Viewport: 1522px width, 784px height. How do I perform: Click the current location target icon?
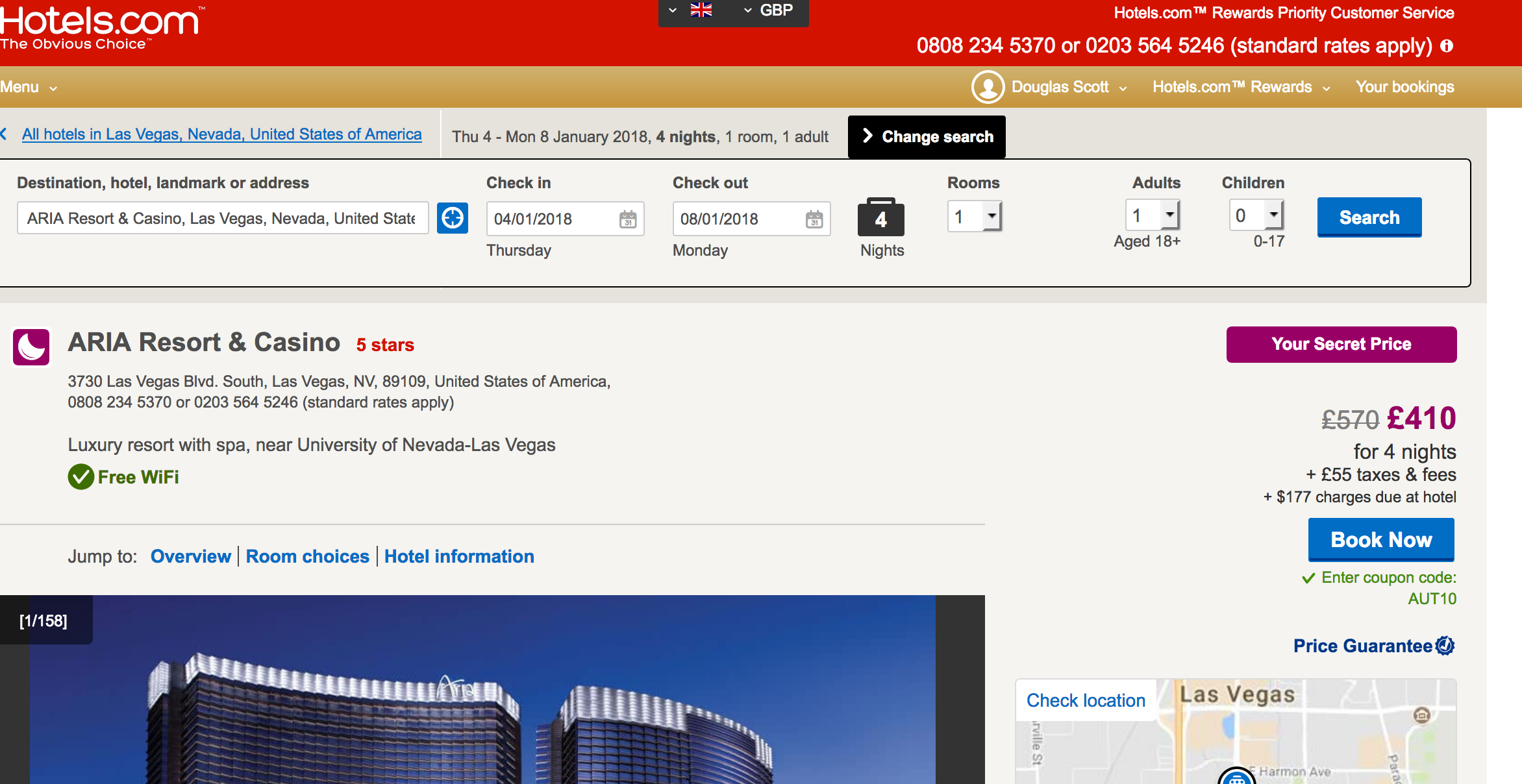click(453, 218)
